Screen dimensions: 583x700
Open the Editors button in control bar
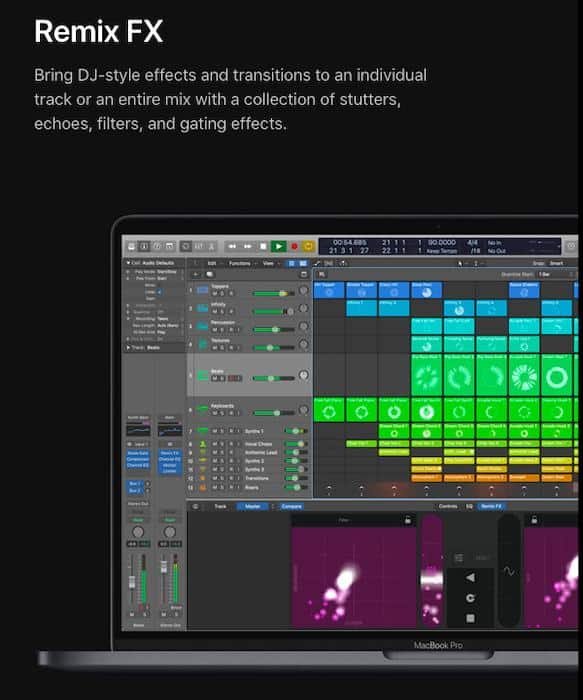(211, 246)
